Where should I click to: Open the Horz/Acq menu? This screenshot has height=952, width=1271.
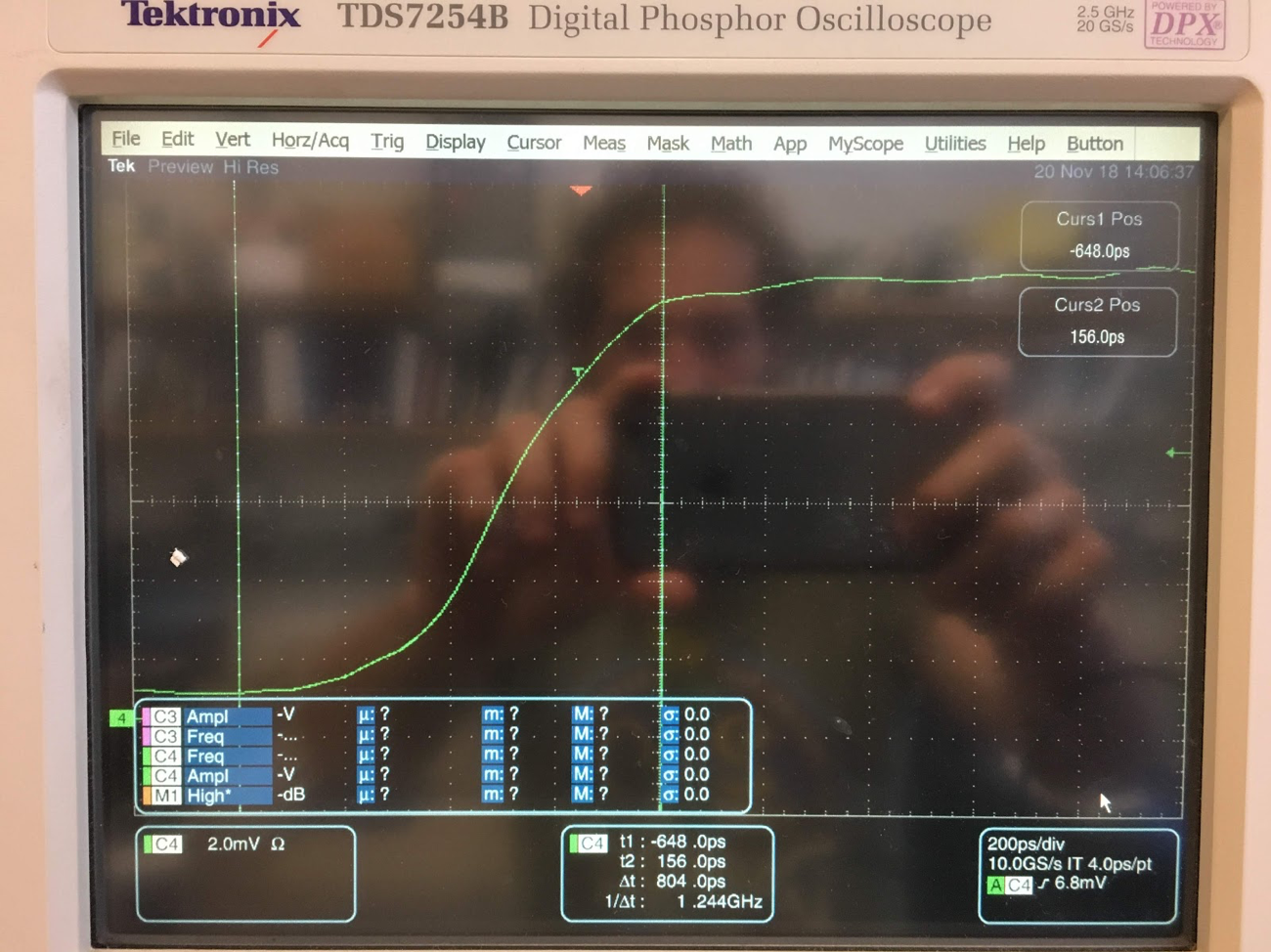[310, 140]
